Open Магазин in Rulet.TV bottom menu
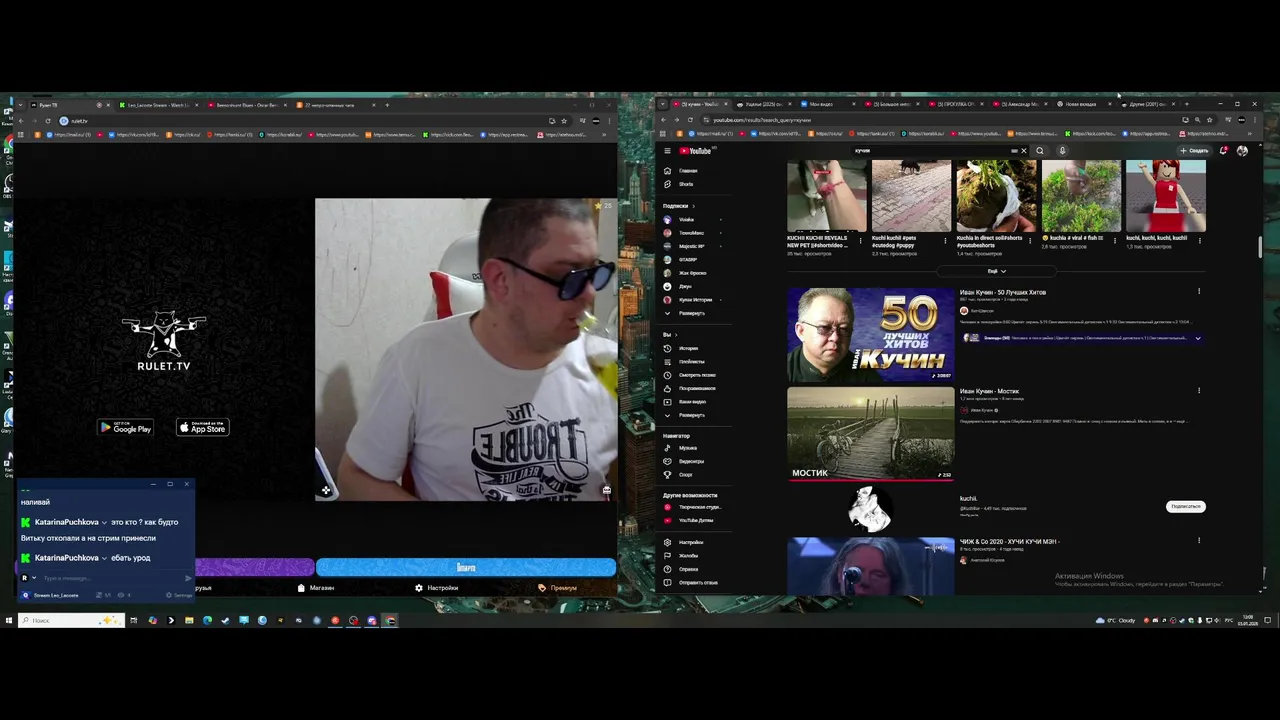 316,588
